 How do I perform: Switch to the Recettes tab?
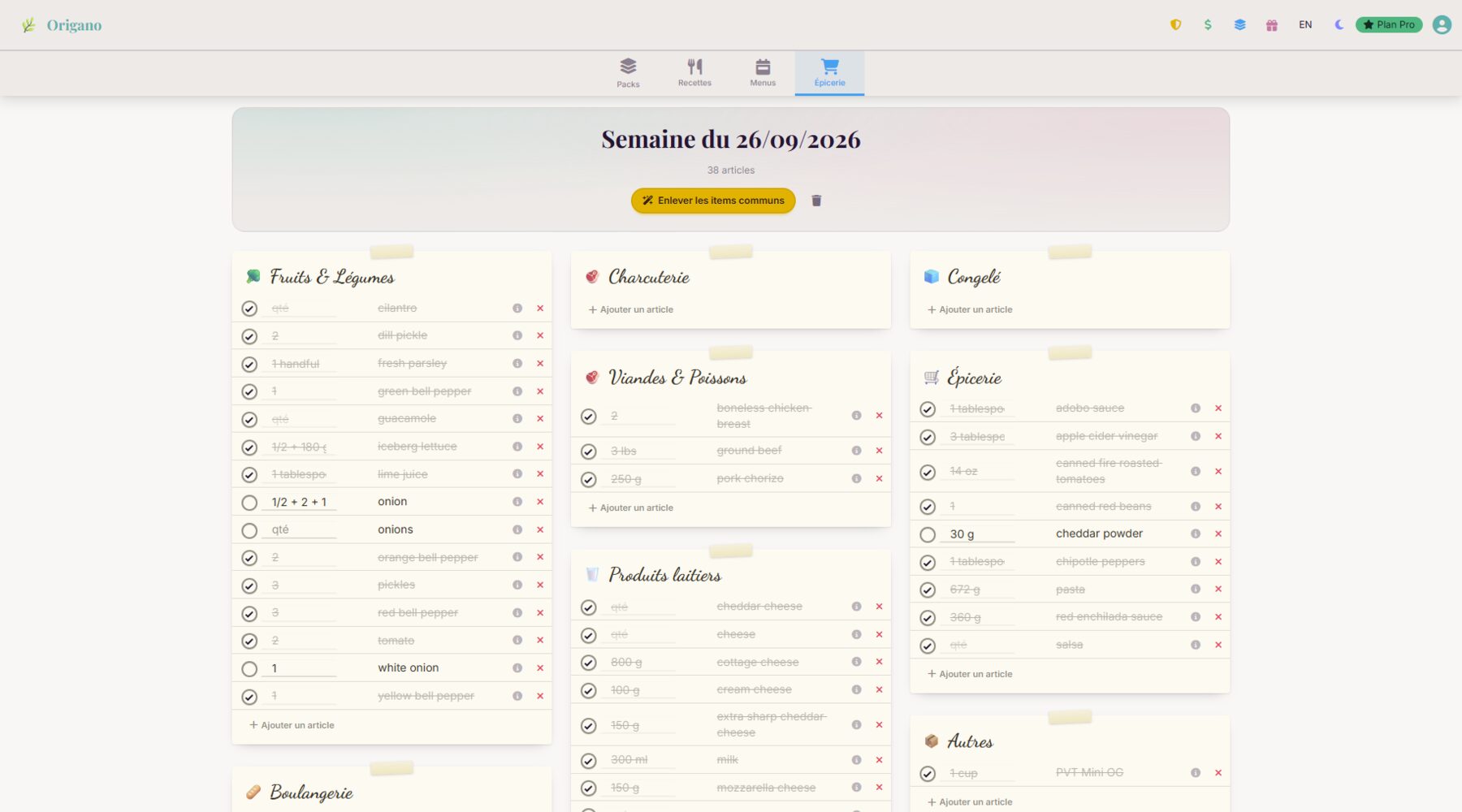[694, 73]
